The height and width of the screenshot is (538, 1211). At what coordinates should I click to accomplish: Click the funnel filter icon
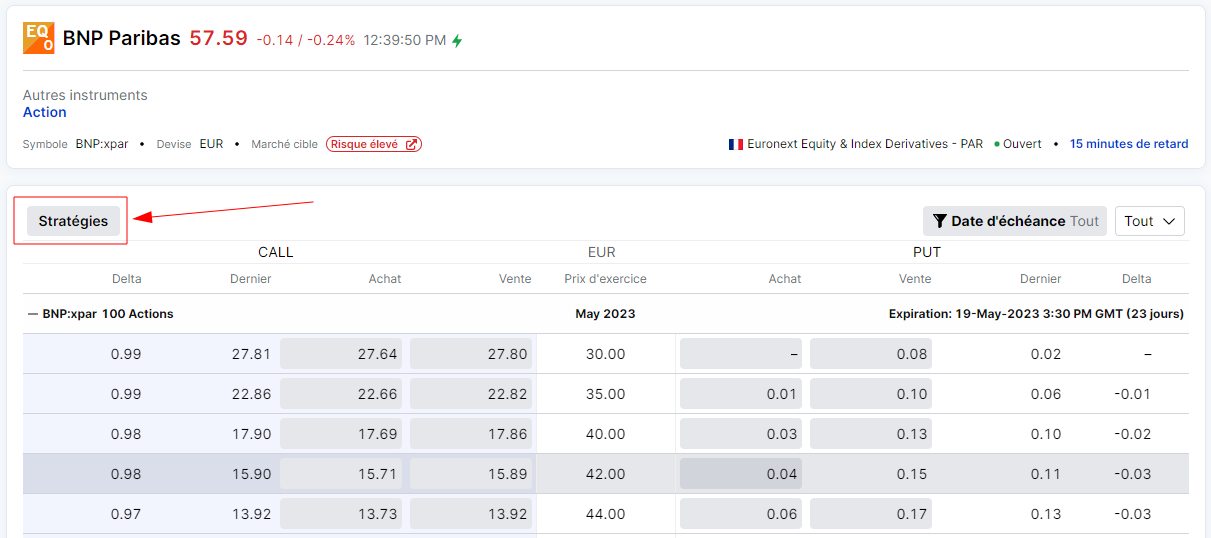click(939, 221)
